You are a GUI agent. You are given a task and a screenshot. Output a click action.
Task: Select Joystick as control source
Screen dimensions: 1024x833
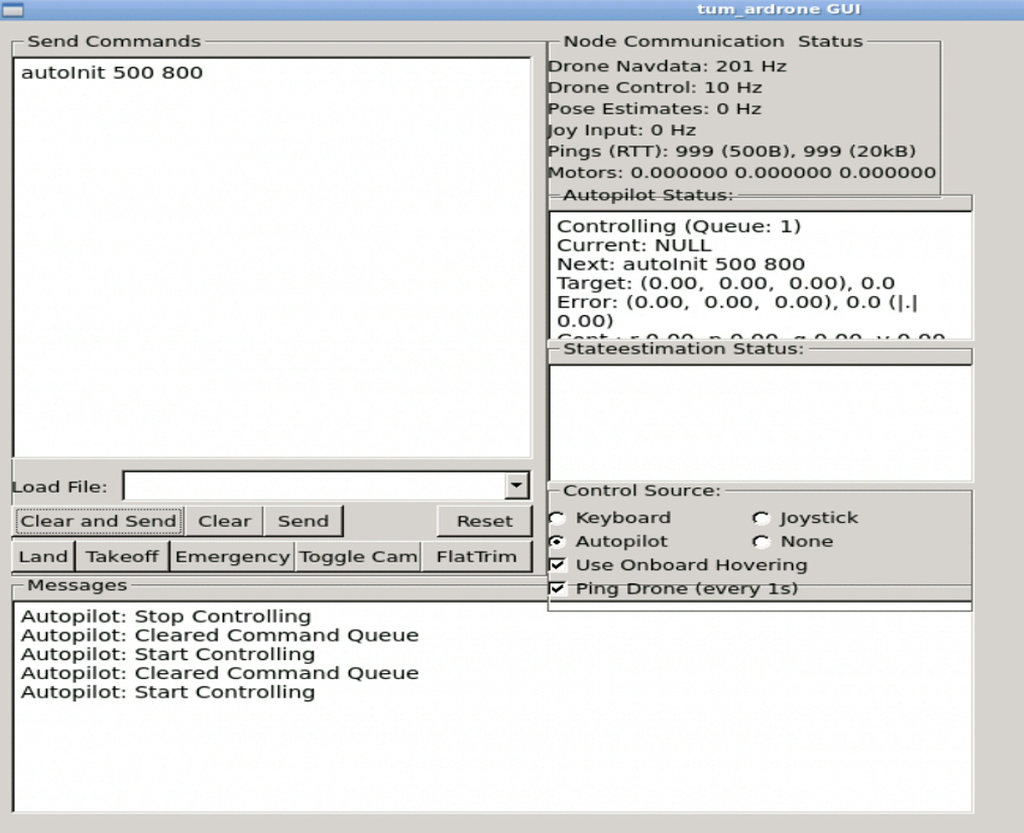(762, 517)
